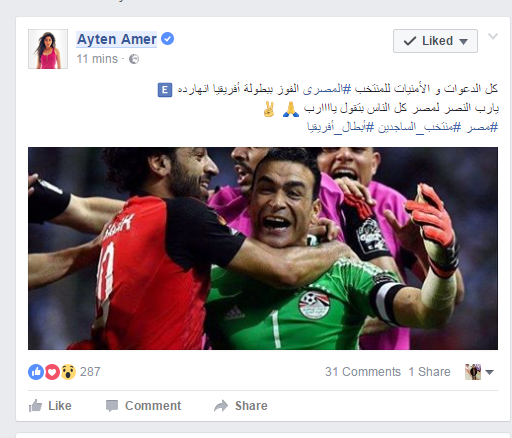Open Ayten Amer's profile name link
Viewport: 512px width, 438px height.
coord(116,39)
